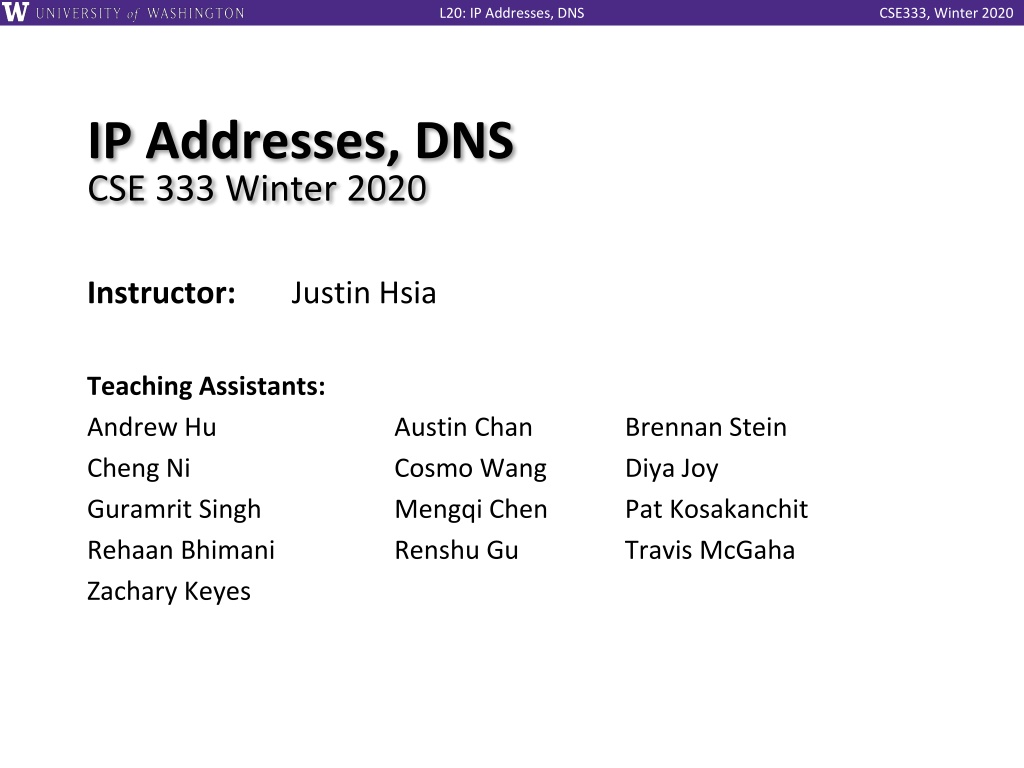
Task: Click the Teaching Assistants: heading
Action: (206, 386)
